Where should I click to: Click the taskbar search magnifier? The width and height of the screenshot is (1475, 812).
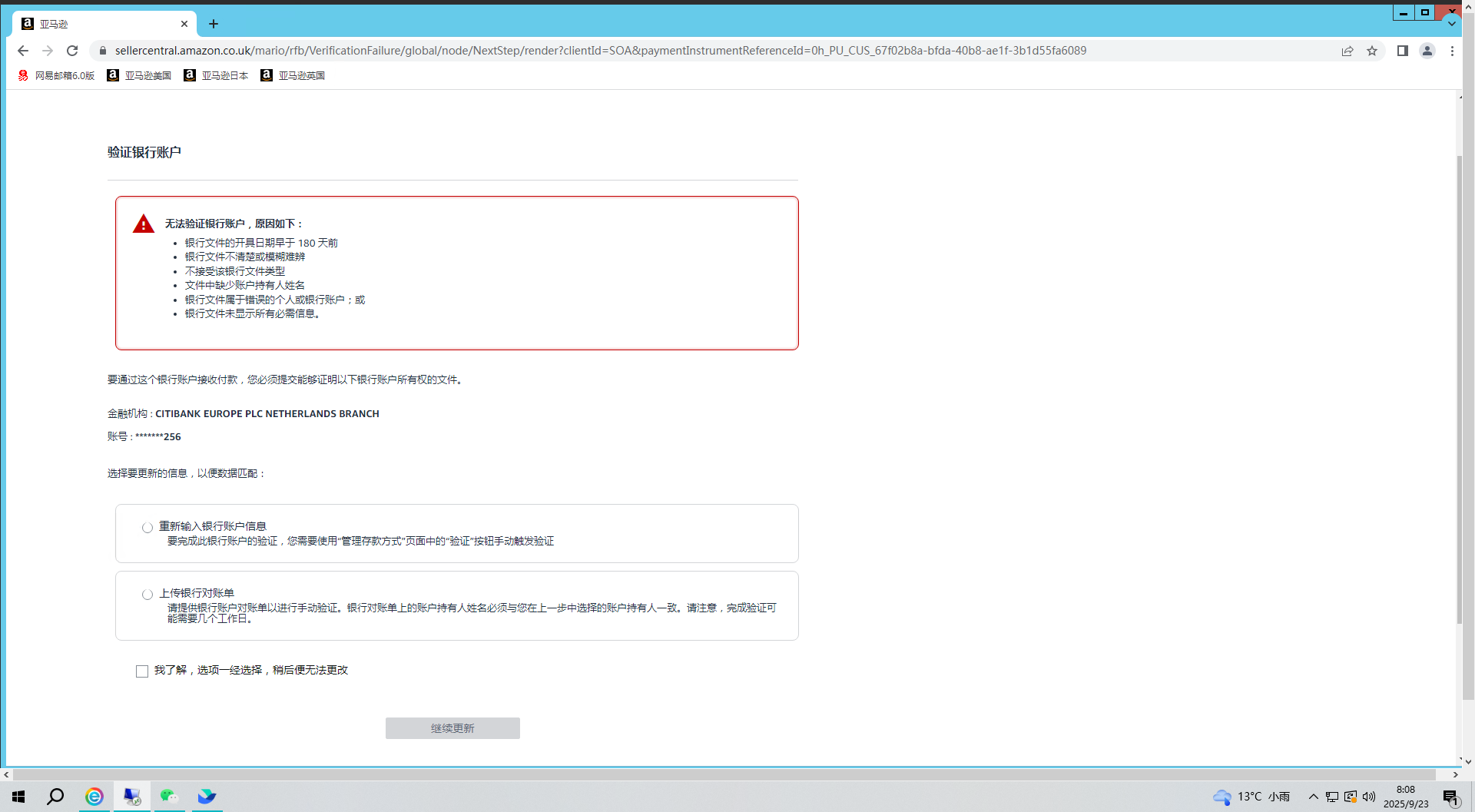(x=55, y=797)
